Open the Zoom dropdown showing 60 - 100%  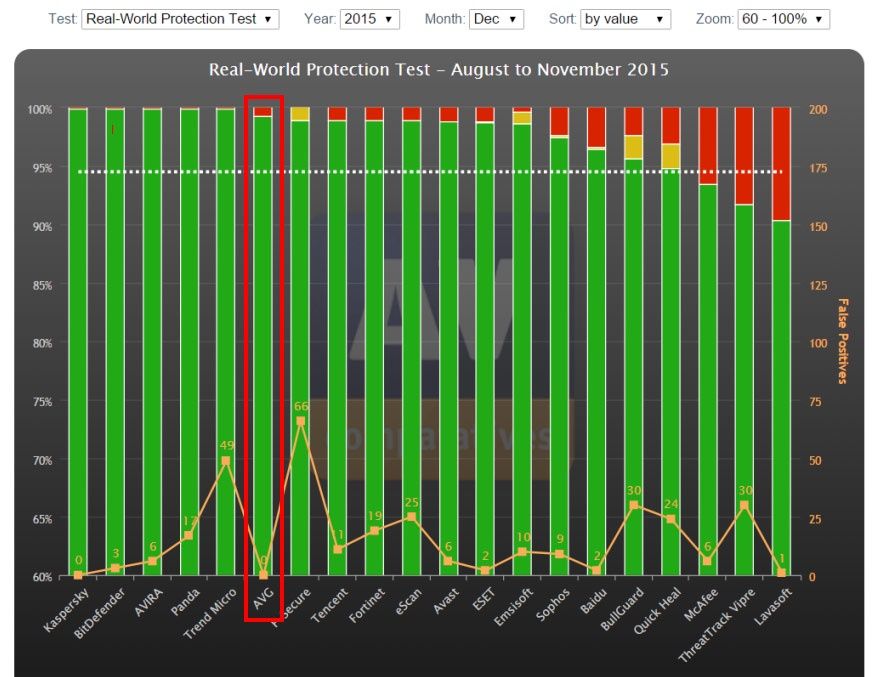coord(783,19)
